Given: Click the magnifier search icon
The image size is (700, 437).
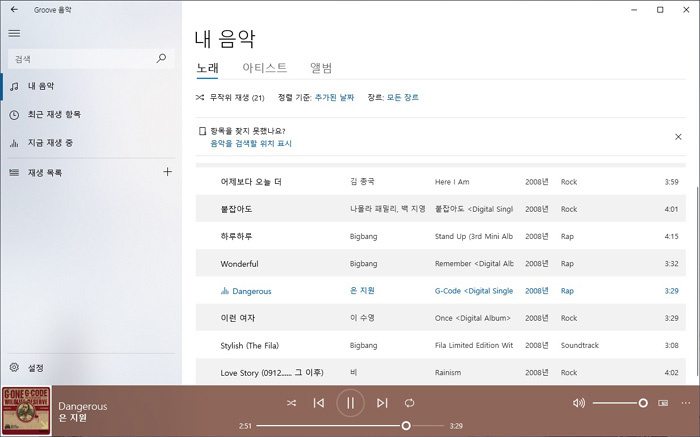Looking at the screenshot, I should pyautogui.click(x=161, y=58).
